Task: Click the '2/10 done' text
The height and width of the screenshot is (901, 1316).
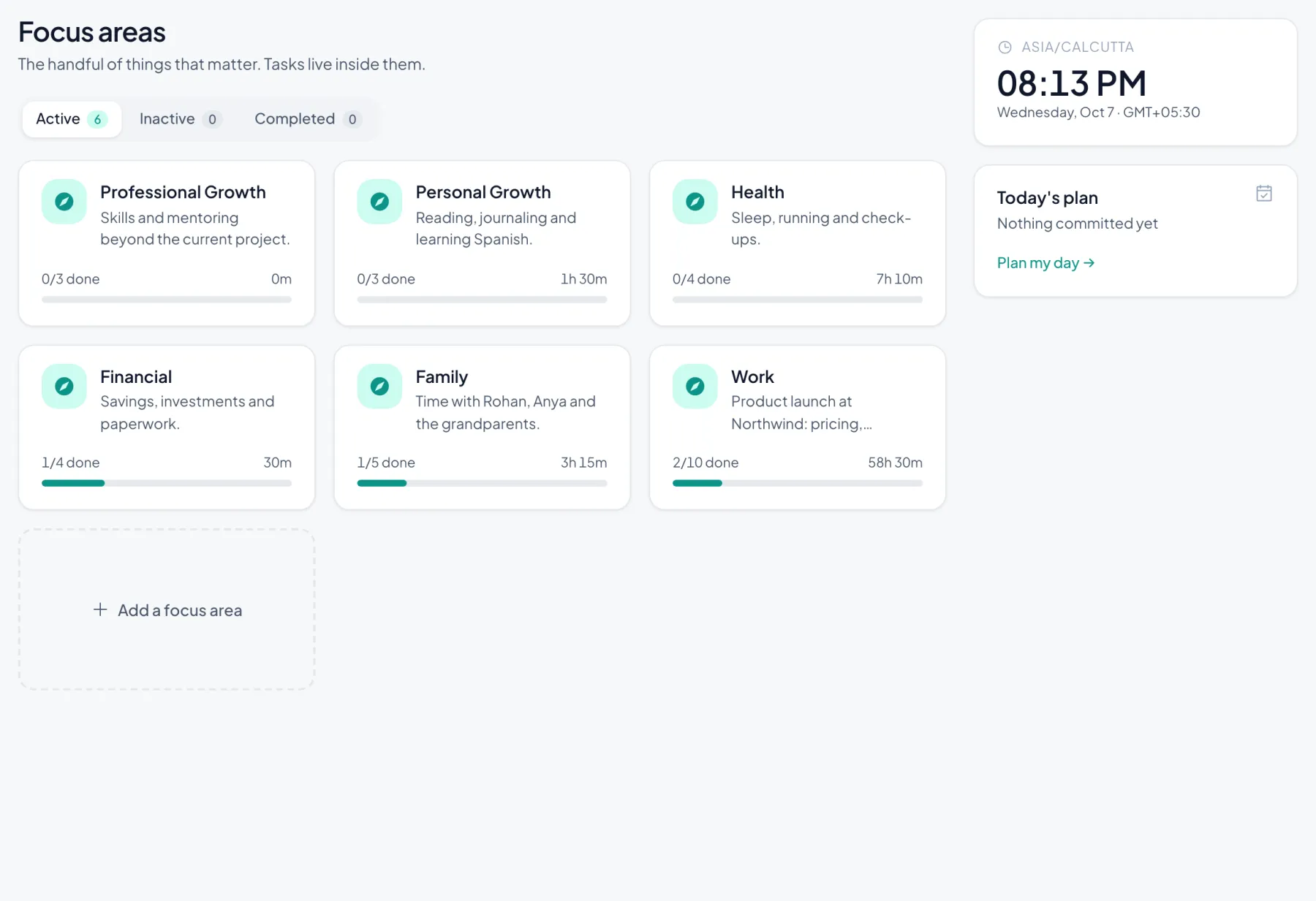Action: 706,463
